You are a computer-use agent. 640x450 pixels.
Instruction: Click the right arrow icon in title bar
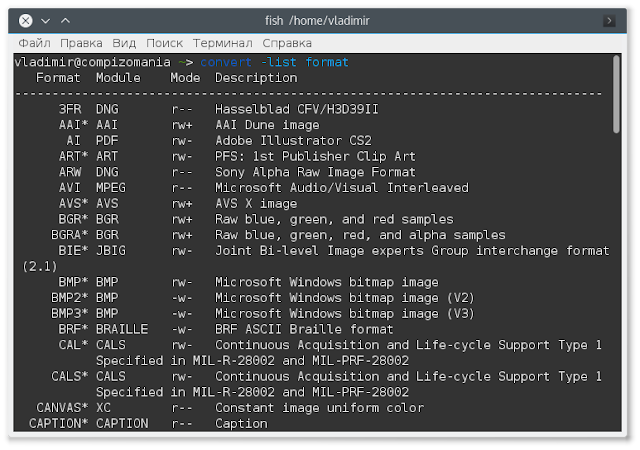point(609,20)
